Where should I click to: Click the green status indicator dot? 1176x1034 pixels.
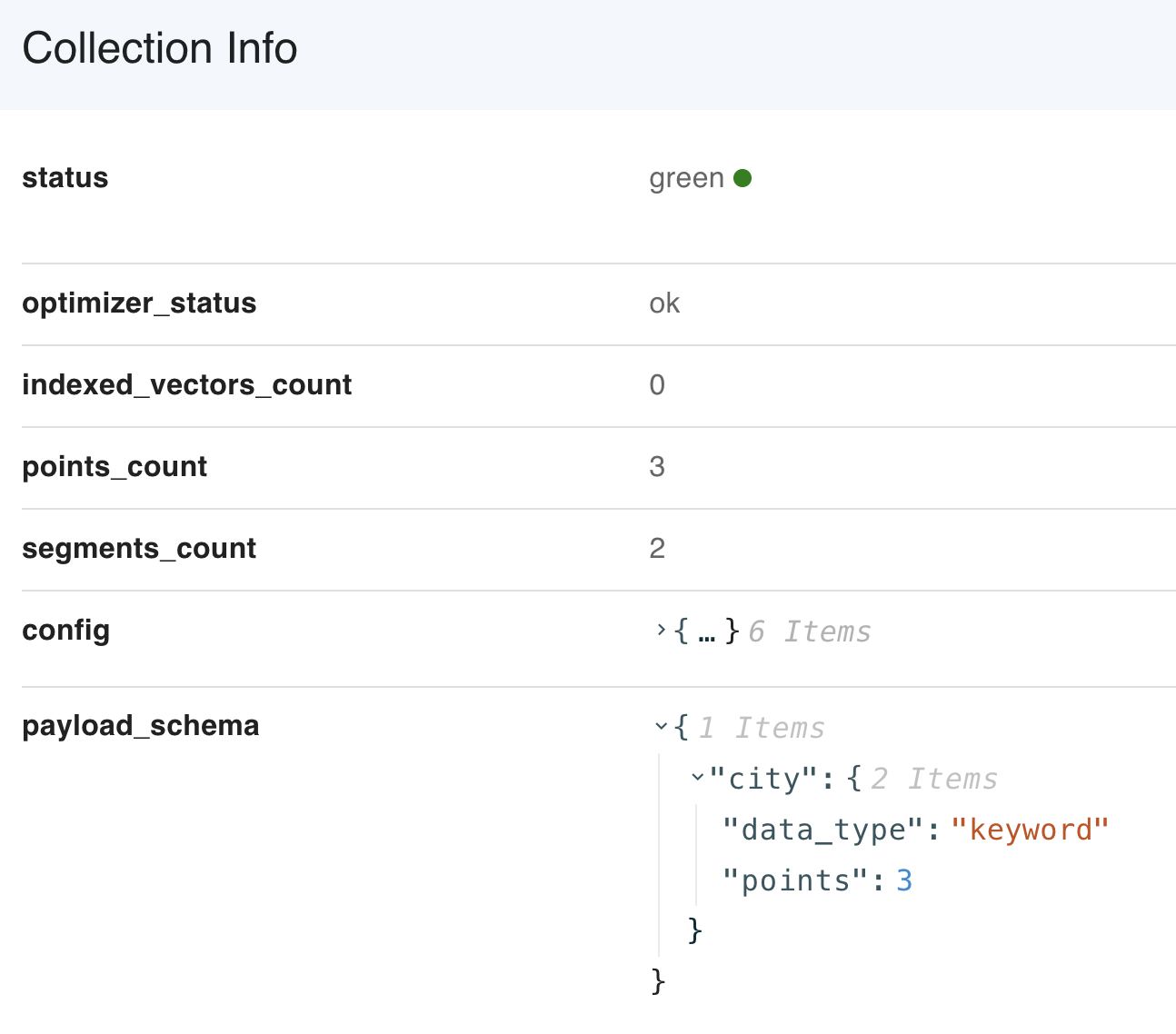pyautogui.click(x=742, y=178)
